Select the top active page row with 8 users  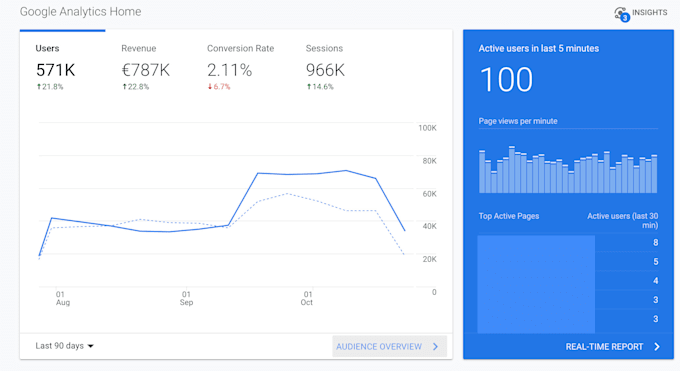pos(568,243)
